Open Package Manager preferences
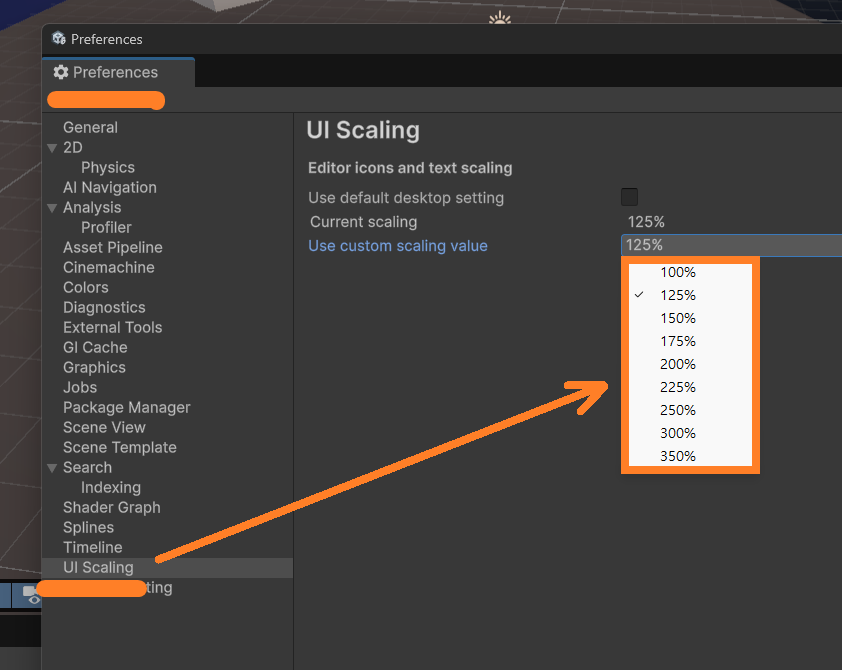The image size is (842, 670). point(126,407)
